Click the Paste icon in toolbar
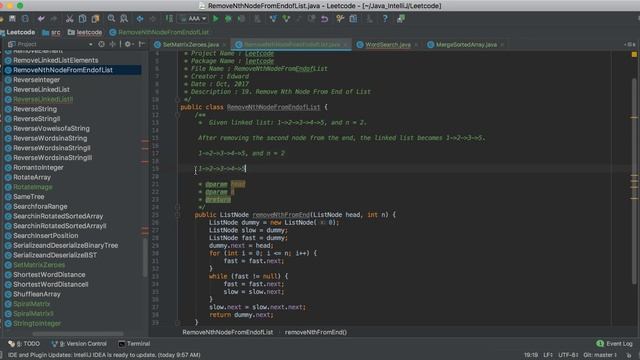The image size is (640, 360). (x=96, y=19)
